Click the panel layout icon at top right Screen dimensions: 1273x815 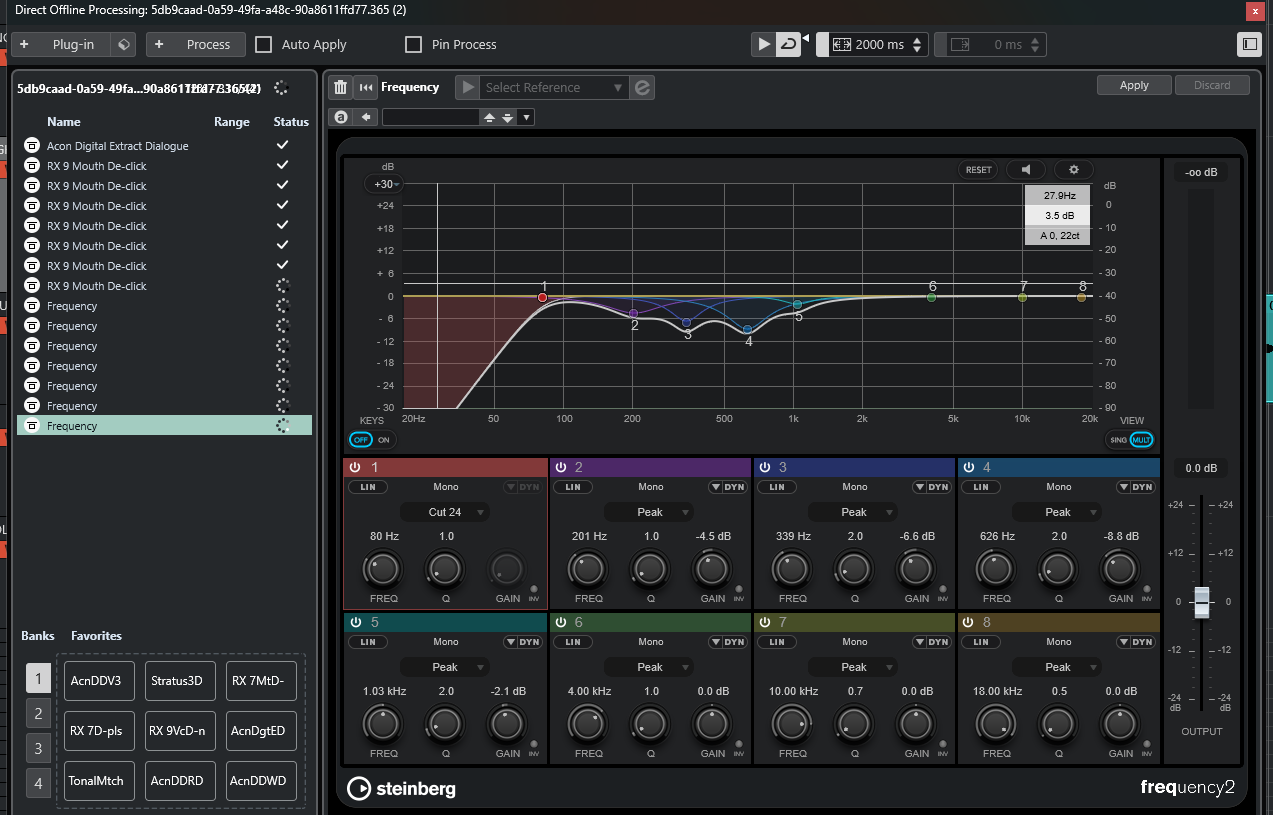(x=1249, y=44)
